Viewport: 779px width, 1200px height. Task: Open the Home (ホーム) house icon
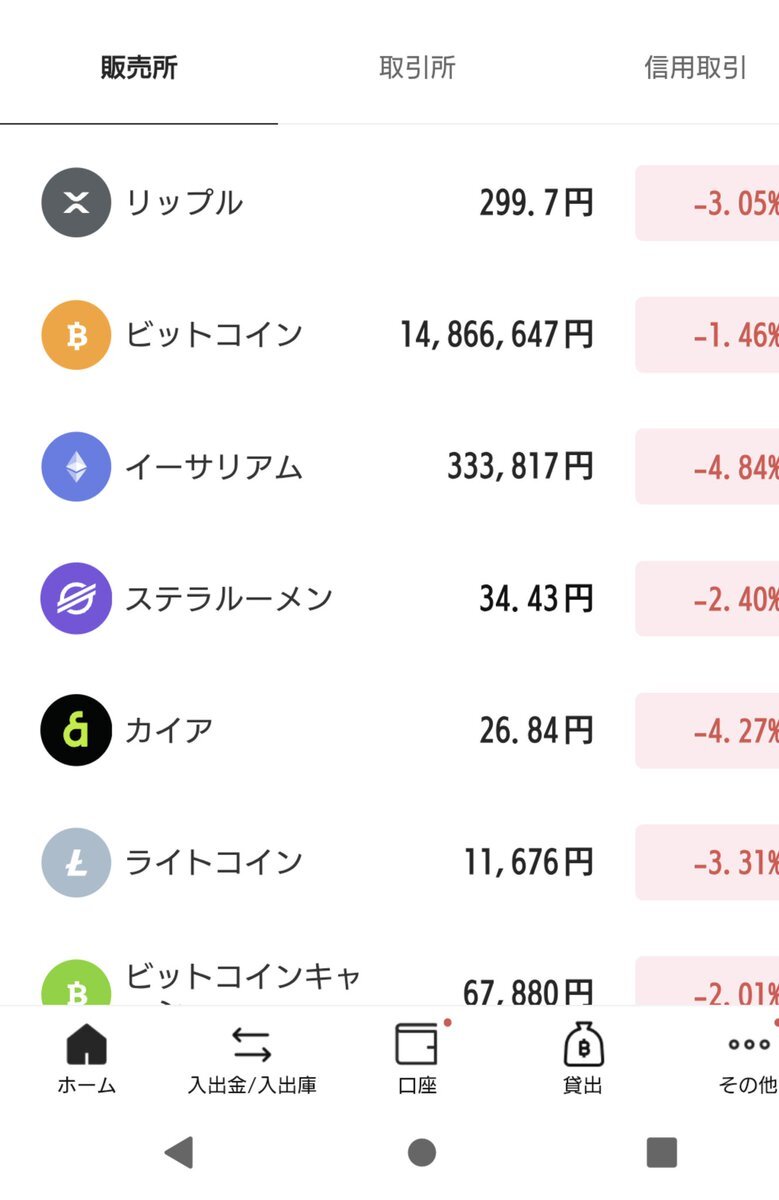click(x=87, y=1045)
